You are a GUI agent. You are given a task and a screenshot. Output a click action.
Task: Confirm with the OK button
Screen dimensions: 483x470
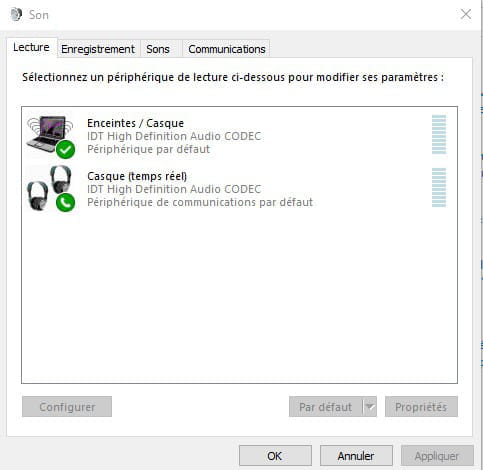click(x=275, y=456)
